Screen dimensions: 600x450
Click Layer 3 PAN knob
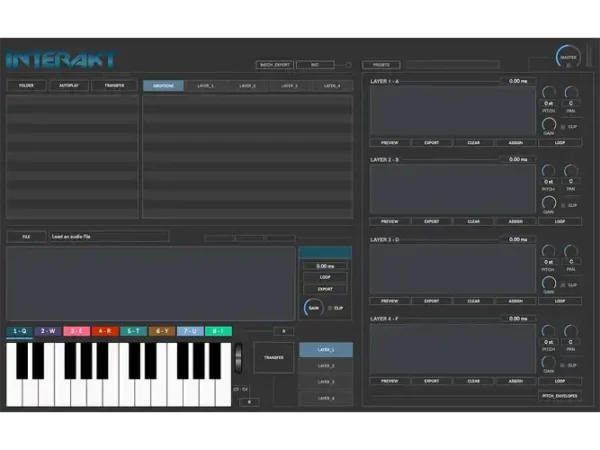[571, 251]
